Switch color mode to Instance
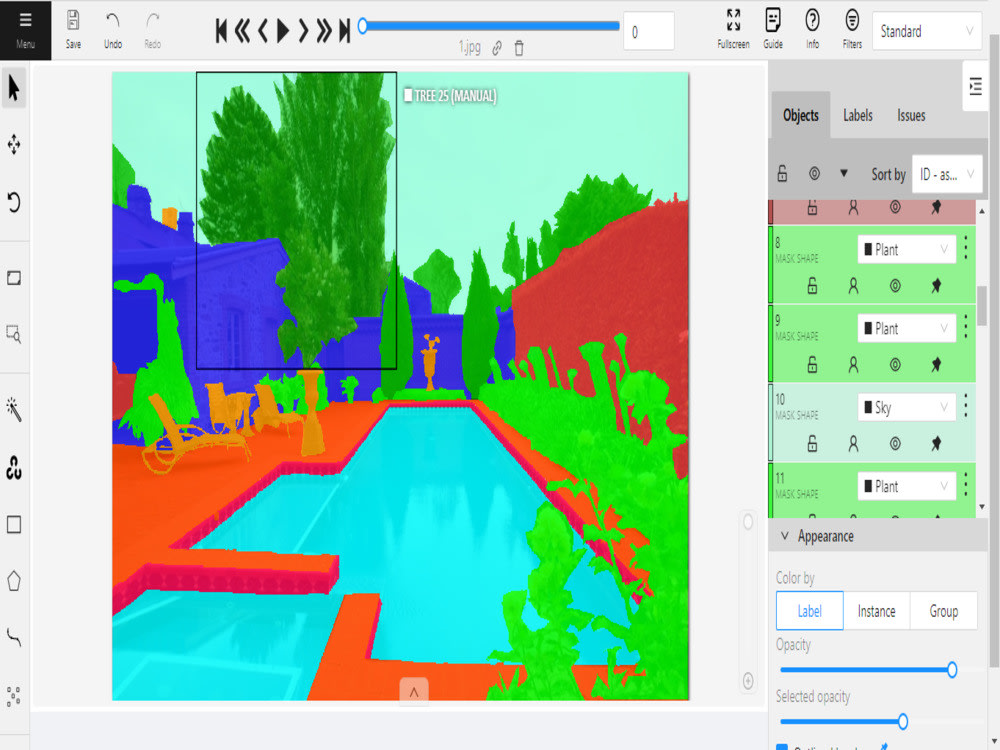This screenshot has width=1000, height=750. coord(876,611)
